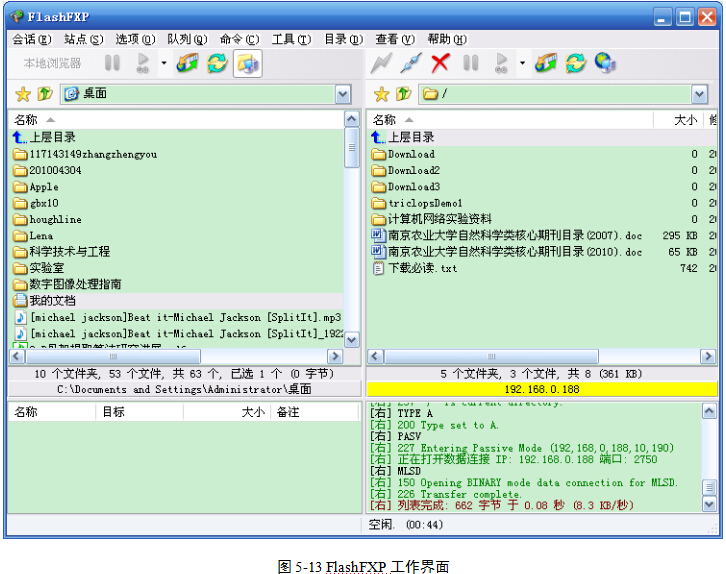Open the 工具 menu
The width and height of the screenshot is (726, 574).
[x=292, y=40]
